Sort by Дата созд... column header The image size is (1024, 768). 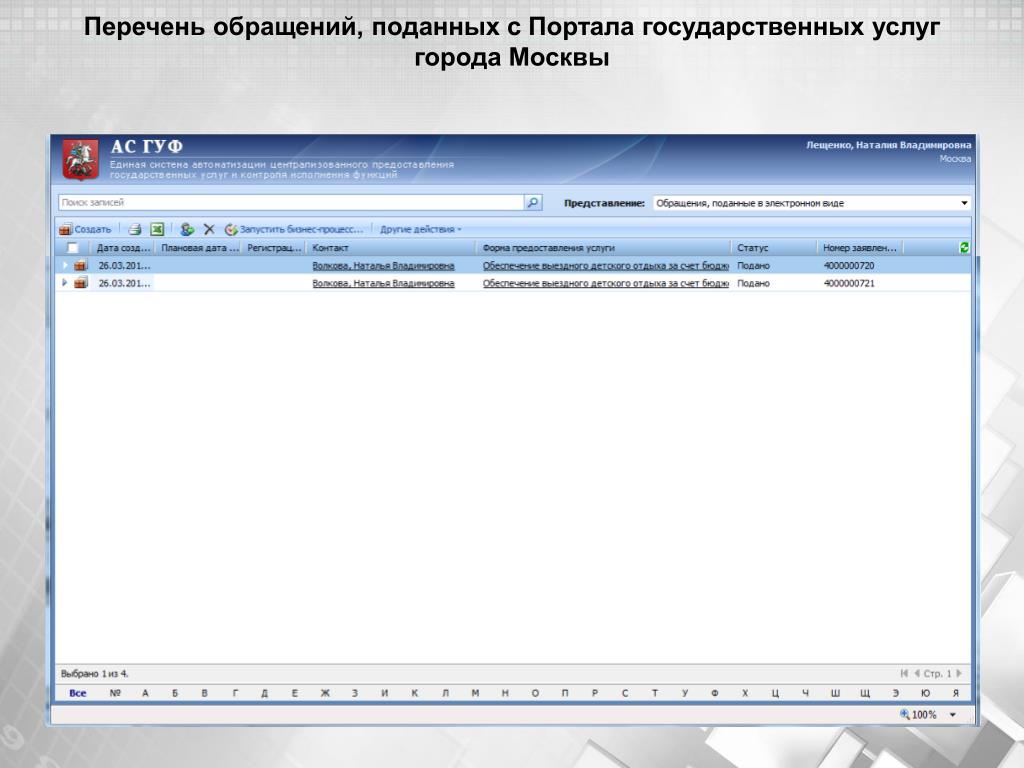click(x=123, y=248)
